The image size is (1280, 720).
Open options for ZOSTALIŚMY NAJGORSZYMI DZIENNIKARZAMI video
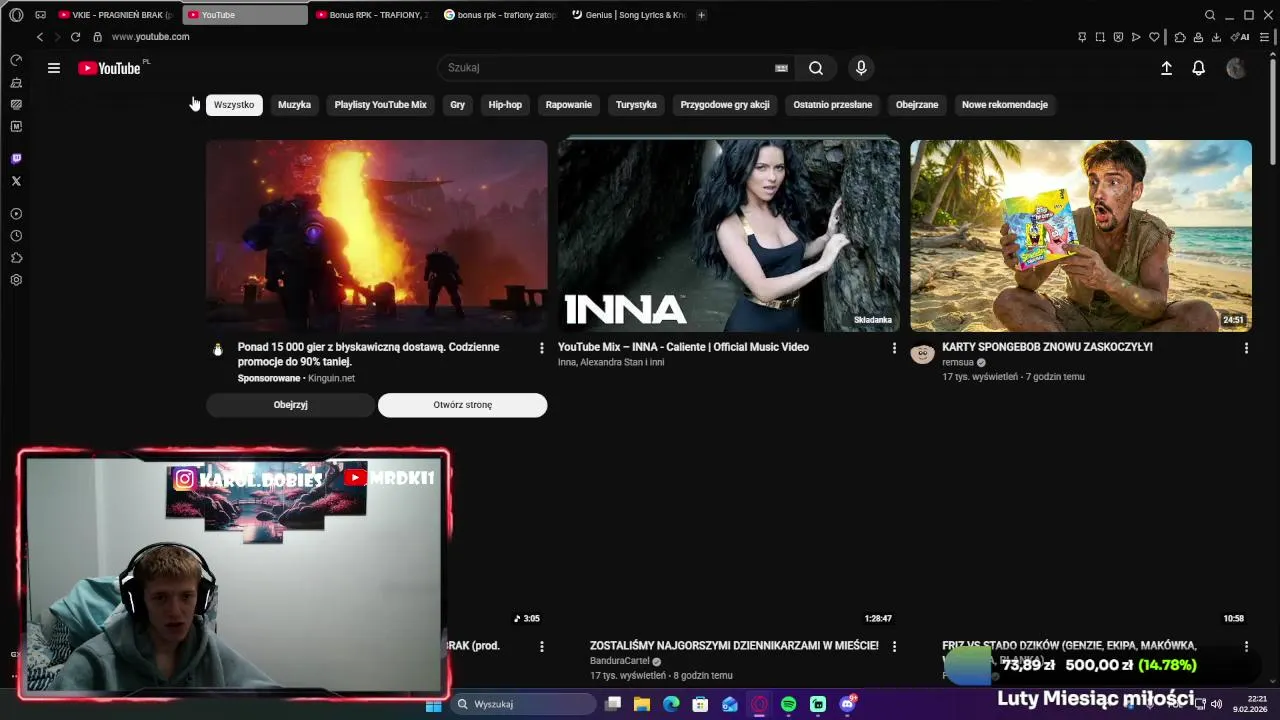(x=894, y=647)
